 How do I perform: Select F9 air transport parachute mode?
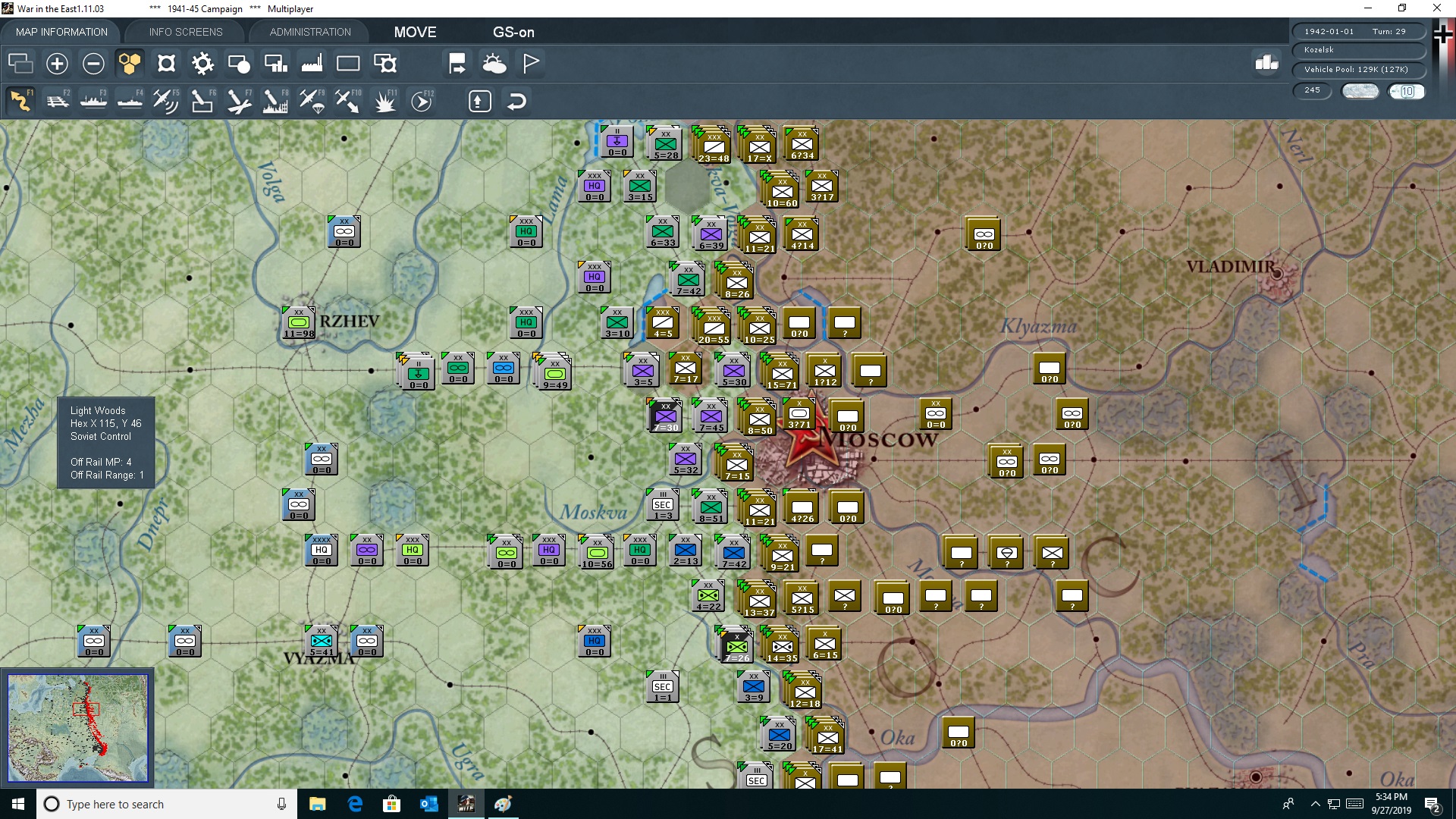312,101
